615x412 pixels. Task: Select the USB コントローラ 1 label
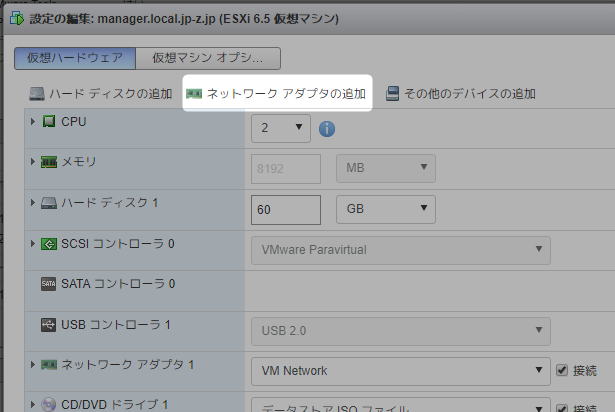[116, 325]
